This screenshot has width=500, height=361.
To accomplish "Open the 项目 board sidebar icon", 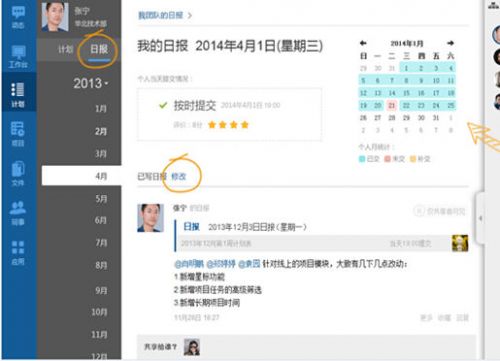I will (18, 129).
